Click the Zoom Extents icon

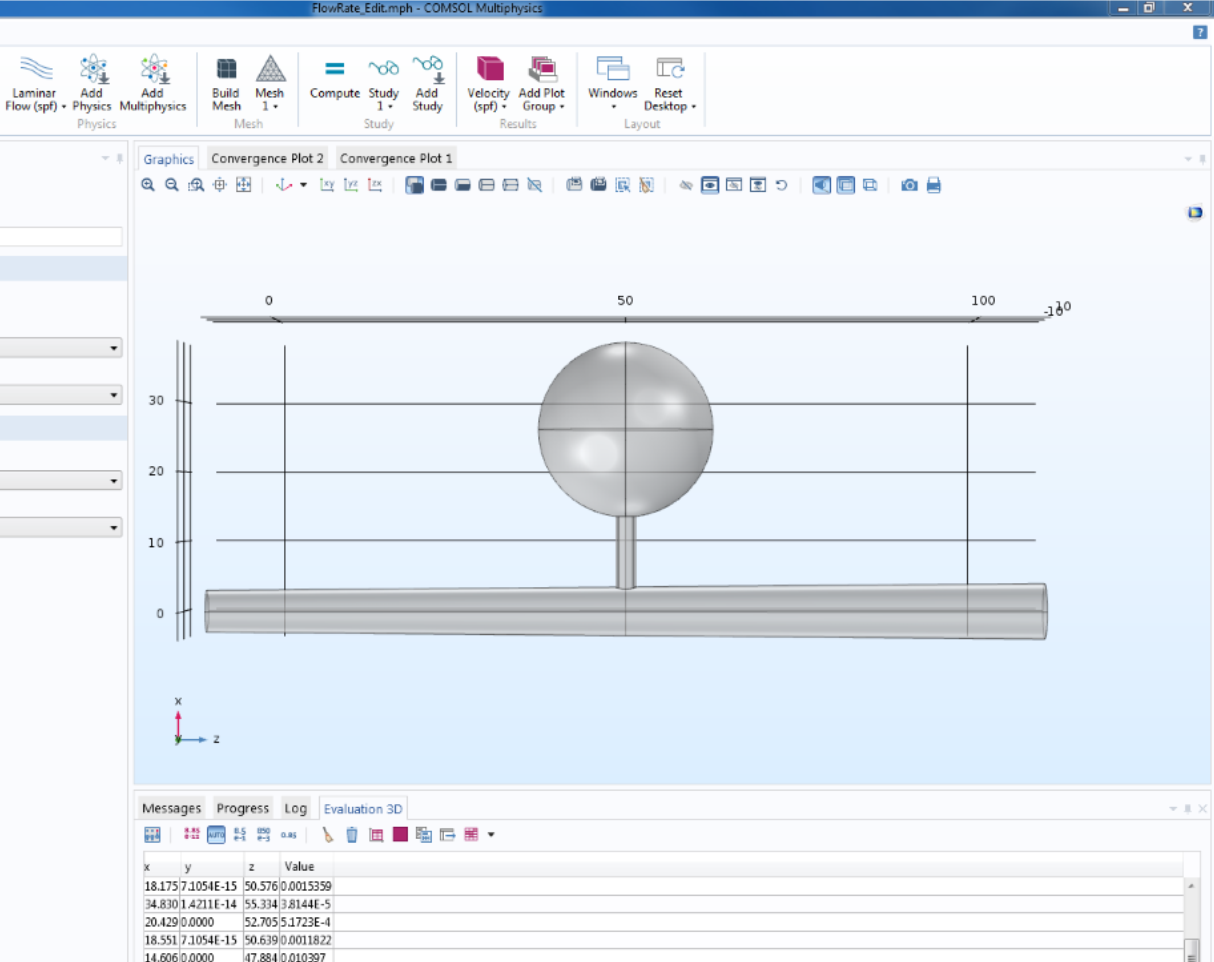point(243,185)
